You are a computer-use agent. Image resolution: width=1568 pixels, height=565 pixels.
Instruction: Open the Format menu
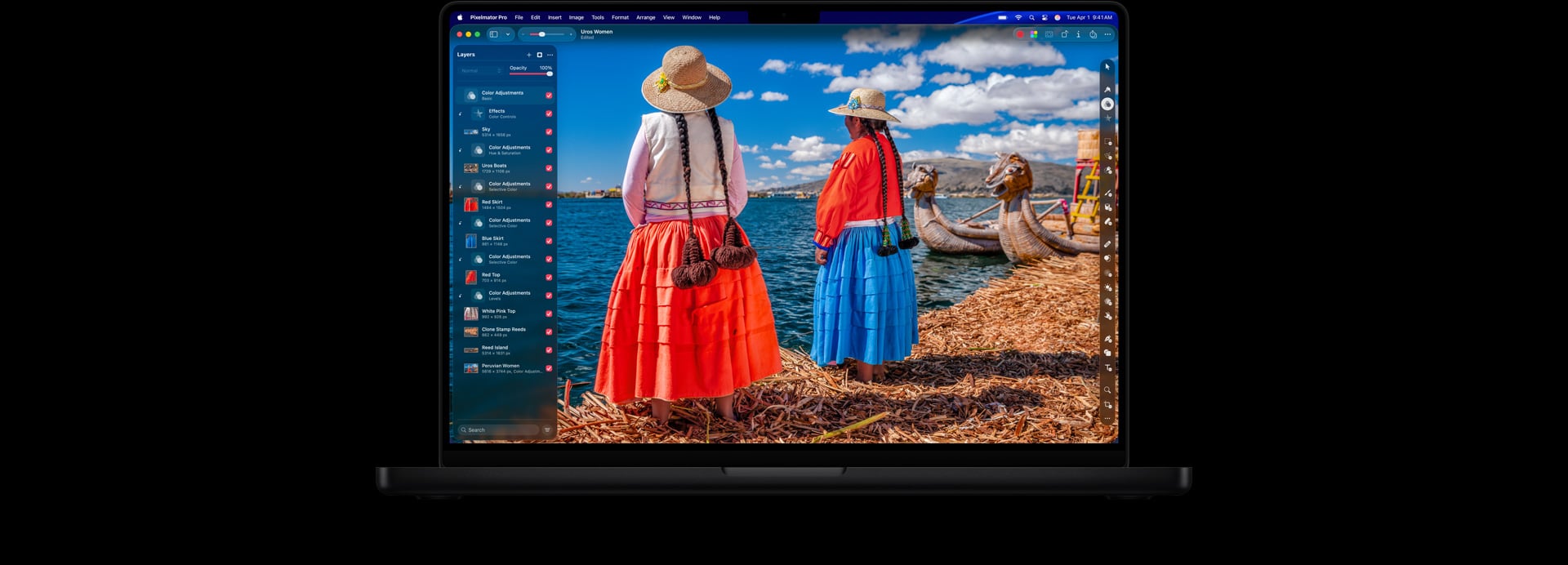620,17
